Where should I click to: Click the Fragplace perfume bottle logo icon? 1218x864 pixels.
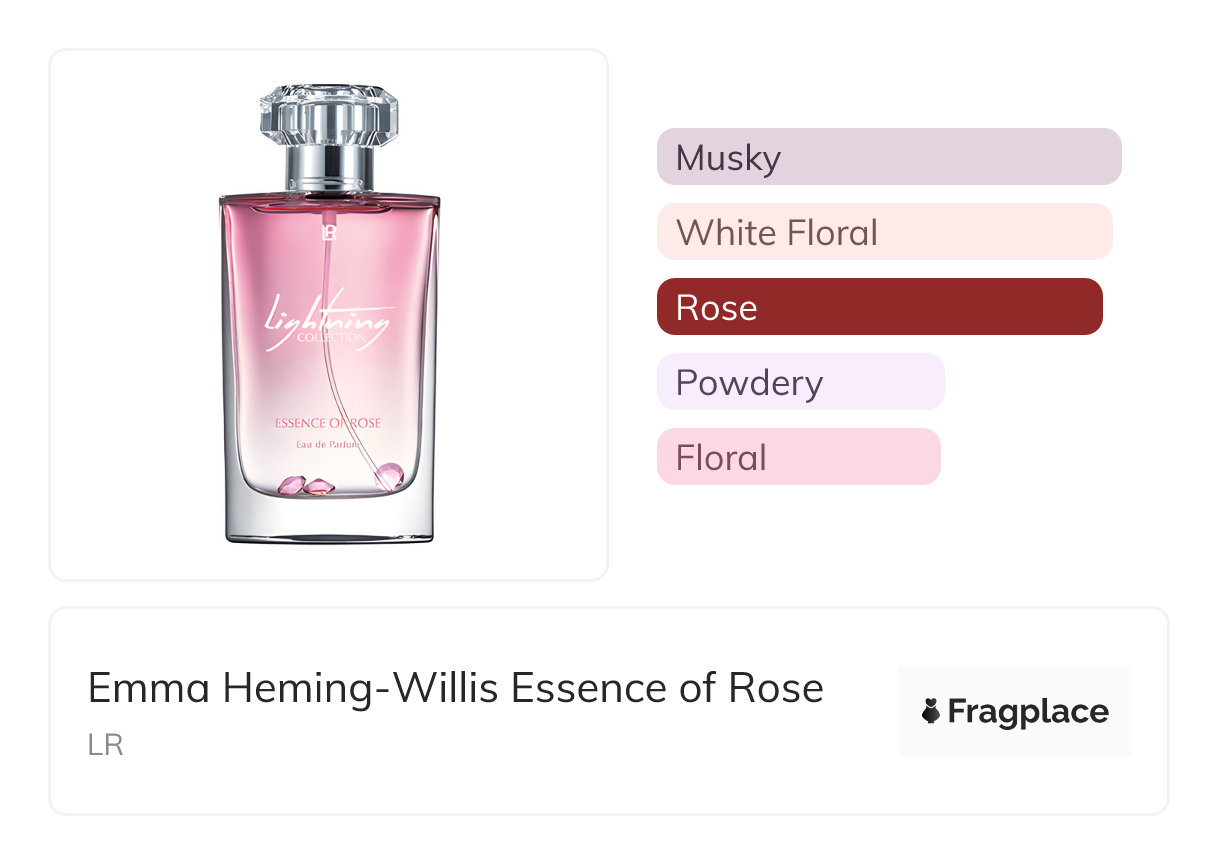(931, 712)
